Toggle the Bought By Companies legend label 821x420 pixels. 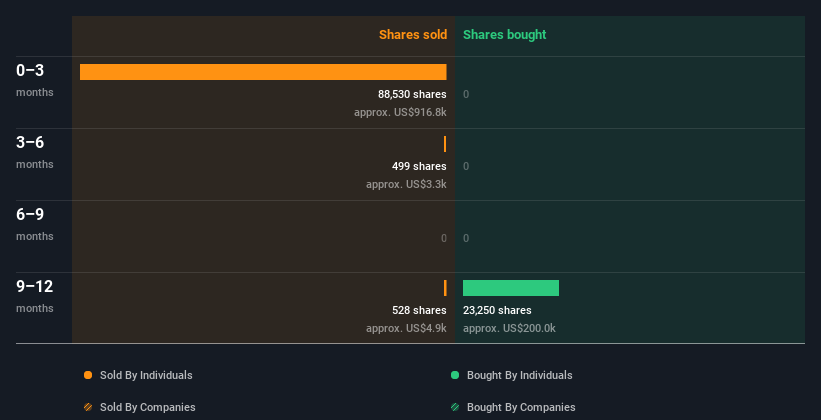[x=521, y=407]
